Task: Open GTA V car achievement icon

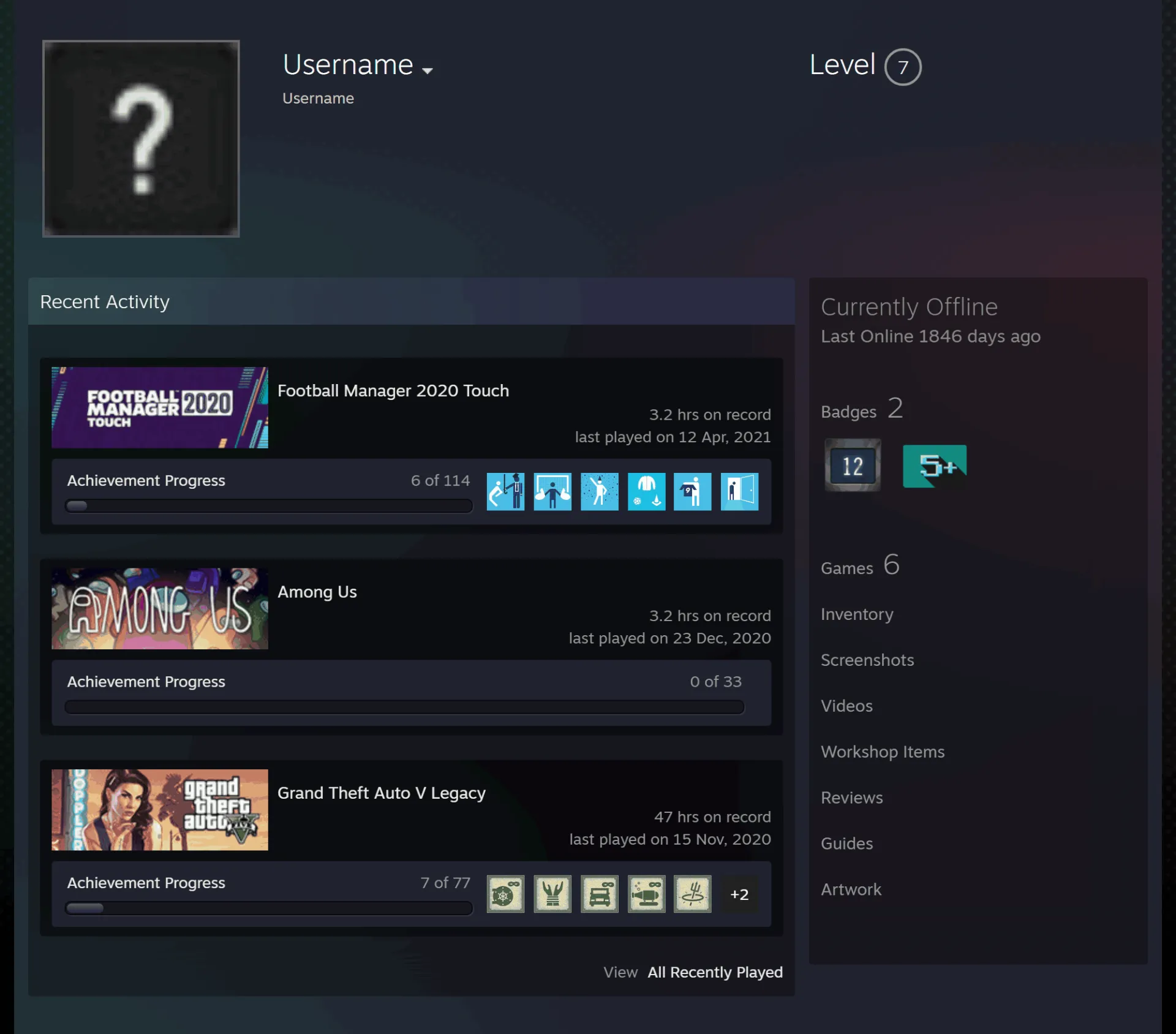Action: [600, 894]
